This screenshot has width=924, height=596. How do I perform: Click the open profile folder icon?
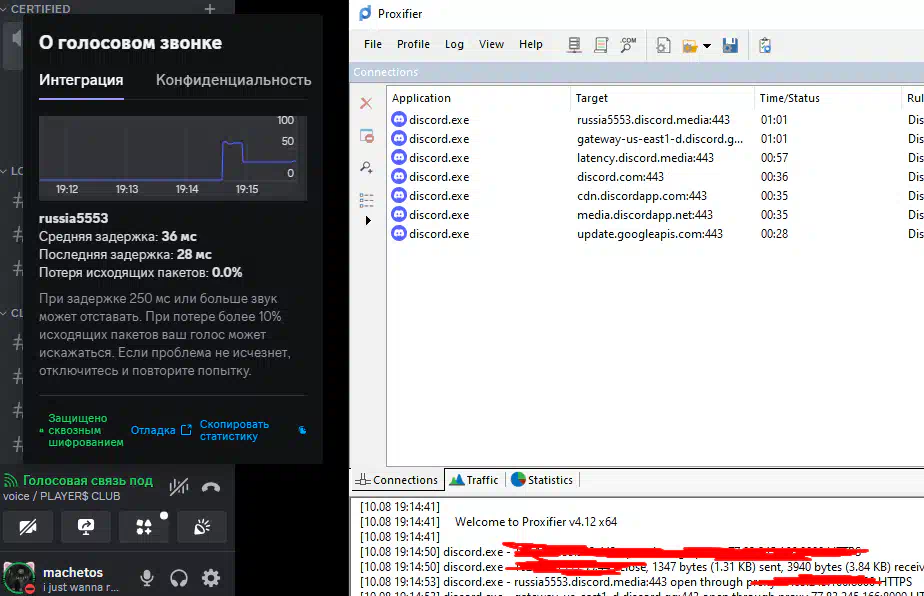click(689, 45)
